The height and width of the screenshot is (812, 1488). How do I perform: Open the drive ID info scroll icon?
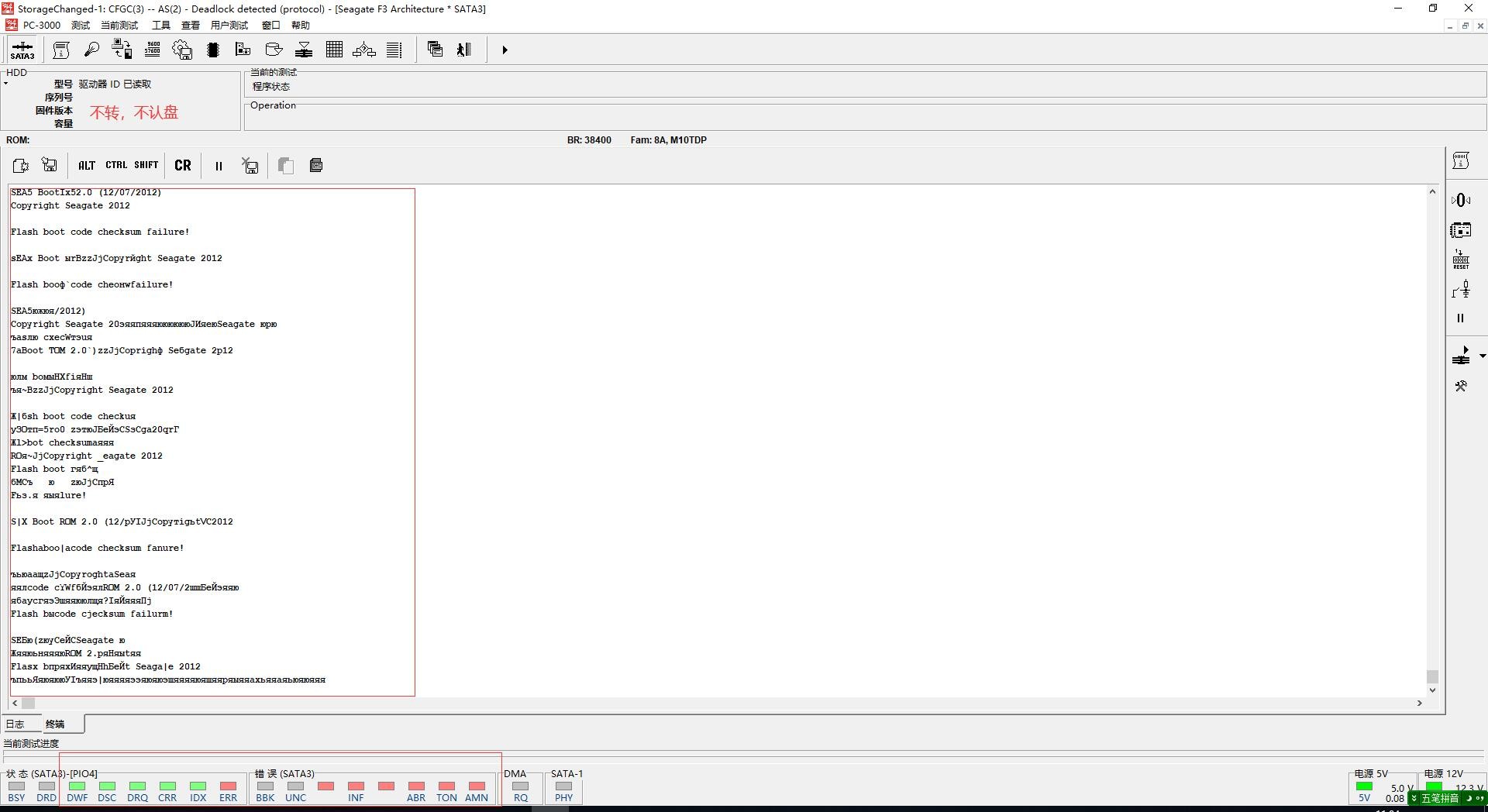click(61, 50)
